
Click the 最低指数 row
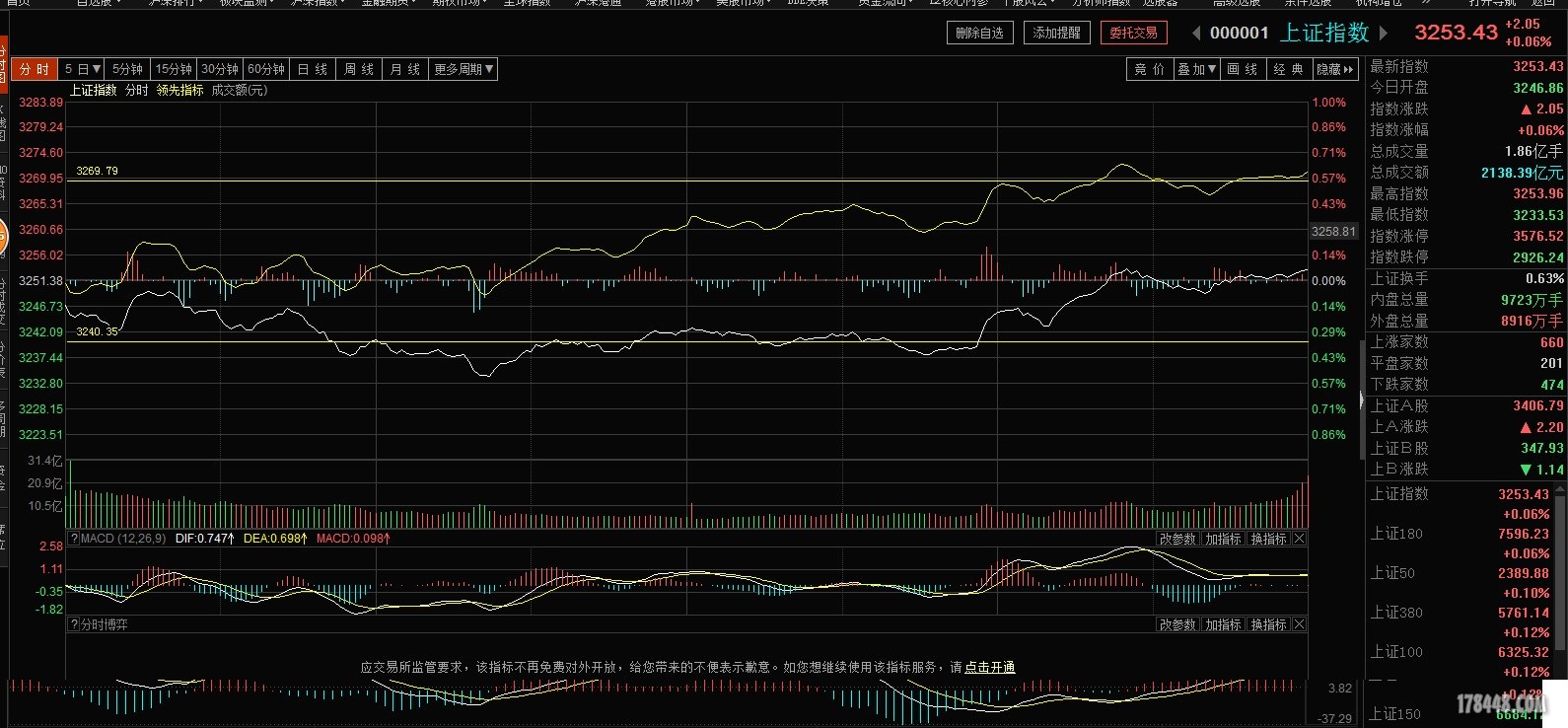point(1466,214)
